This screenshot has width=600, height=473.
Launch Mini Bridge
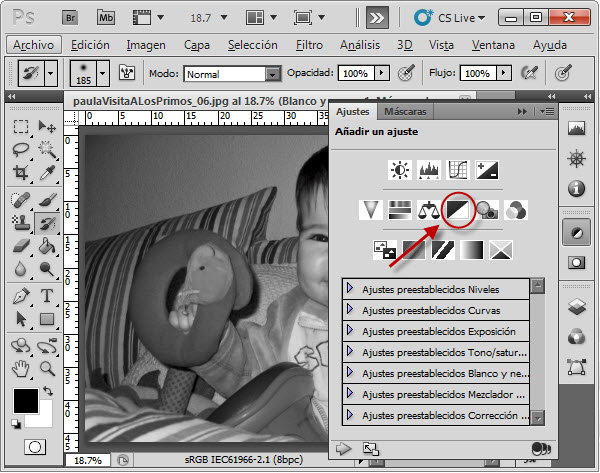(x=106, y=18)
